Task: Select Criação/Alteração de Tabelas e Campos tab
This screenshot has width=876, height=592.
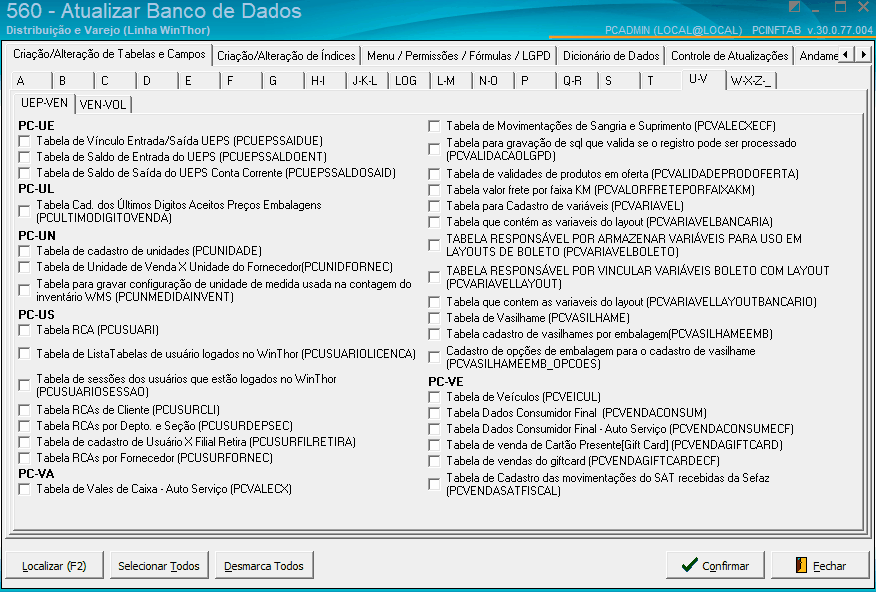Action: [x=110, y=54]
